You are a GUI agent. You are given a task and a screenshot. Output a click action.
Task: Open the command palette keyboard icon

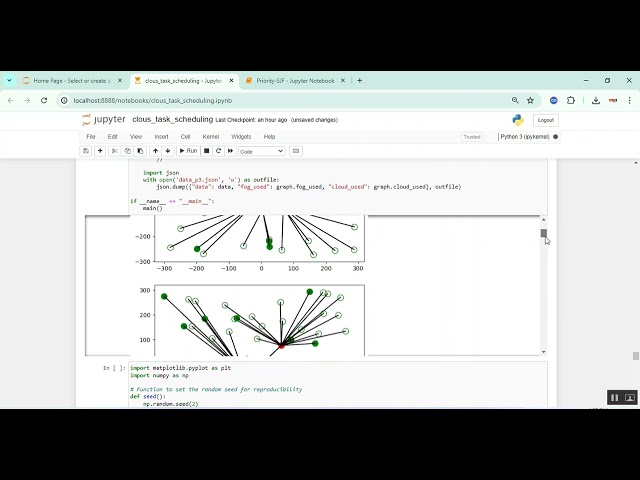pos(296,151)
